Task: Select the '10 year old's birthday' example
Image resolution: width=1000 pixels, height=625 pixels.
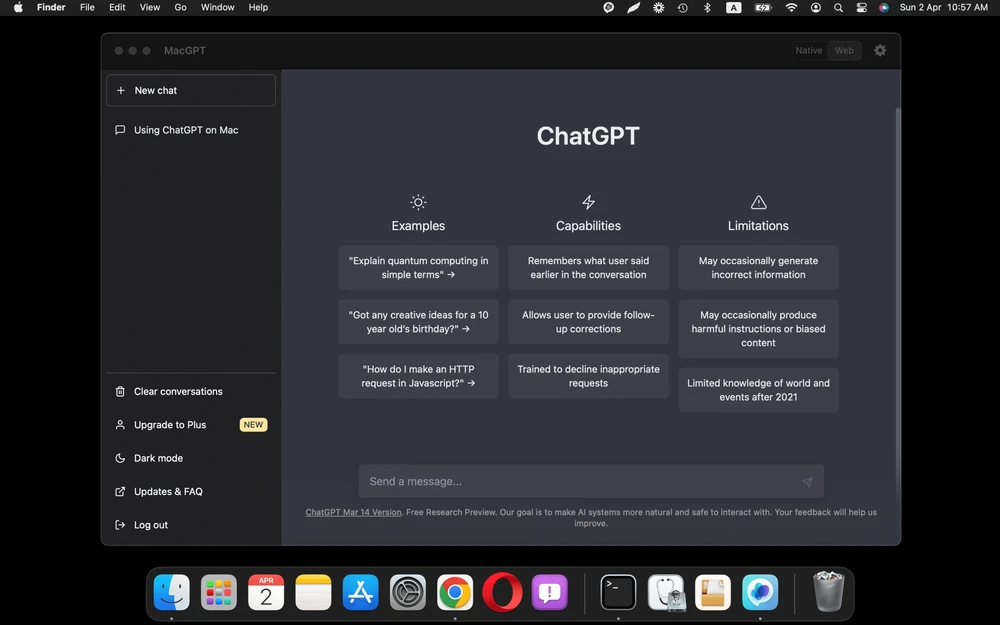Action: click(418, 322)
